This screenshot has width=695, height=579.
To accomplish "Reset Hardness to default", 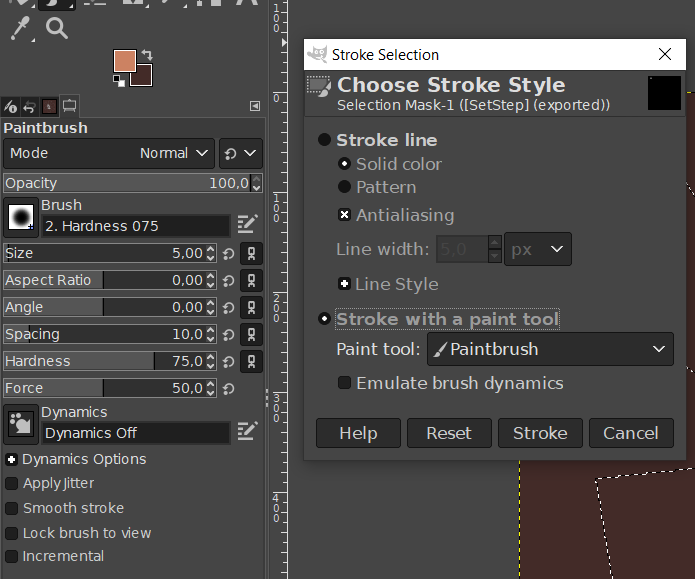I will [x=229, y=362].
